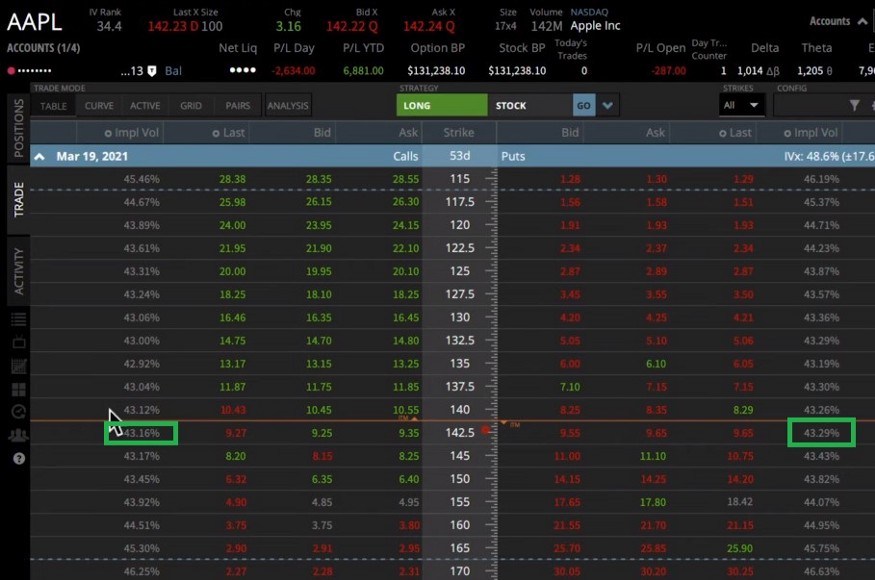Click circle icon on puts Impl Vol header
875x580 pixels.
coord(787,133)
